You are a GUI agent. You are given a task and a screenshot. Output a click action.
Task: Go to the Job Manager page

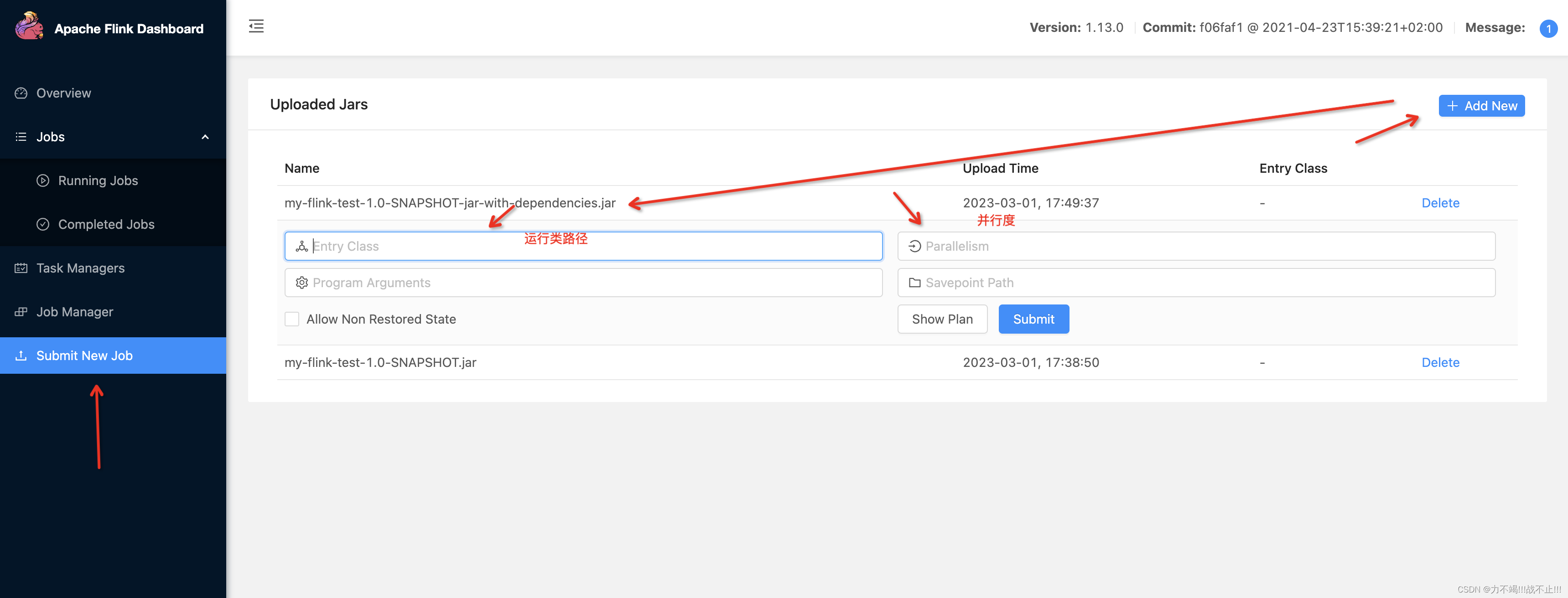pyautogui.click(x=75, y=312)
